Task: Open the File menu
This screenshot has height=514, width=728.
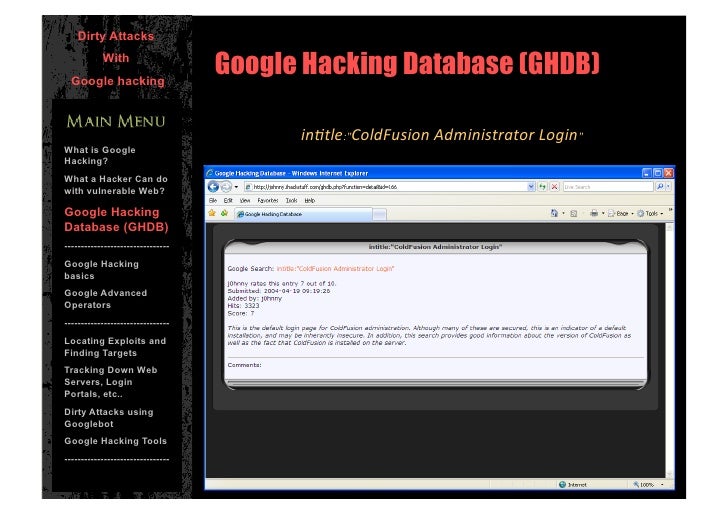Action: pos(213,201)
